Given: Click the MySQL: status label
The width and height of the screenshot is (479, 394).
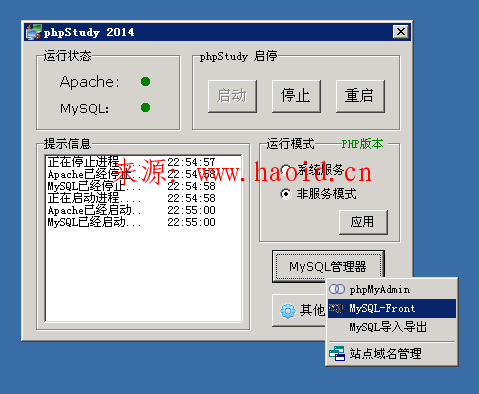Looking at the screenshot, I should click(x=84, y=108).
